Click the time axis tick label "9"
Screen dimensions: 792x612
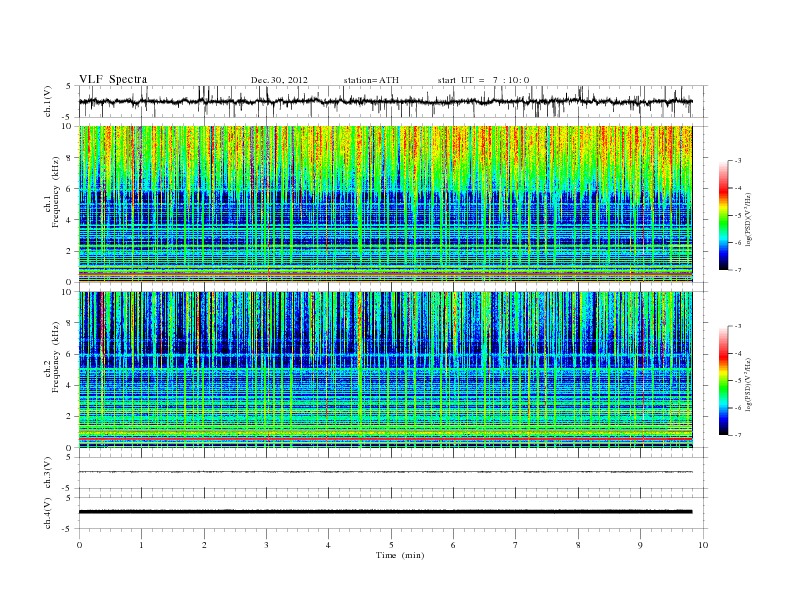point(640,545)
